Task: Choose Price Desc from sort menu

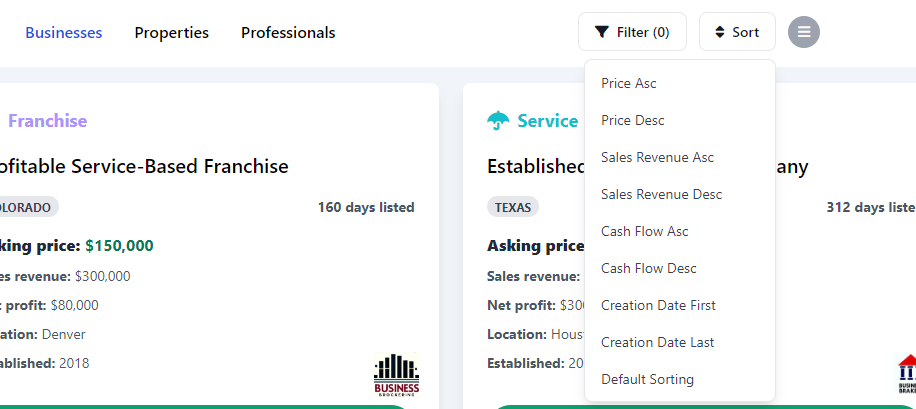Action: point(632,120)
